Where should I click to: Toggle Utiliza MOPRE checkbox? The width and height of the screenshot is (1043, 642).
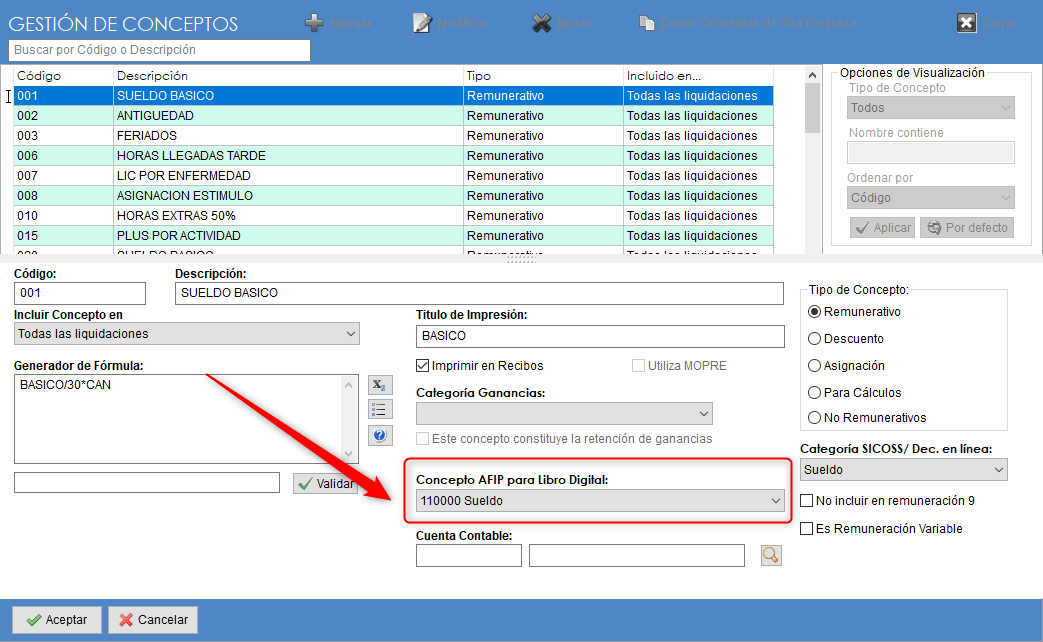[639, 365]
